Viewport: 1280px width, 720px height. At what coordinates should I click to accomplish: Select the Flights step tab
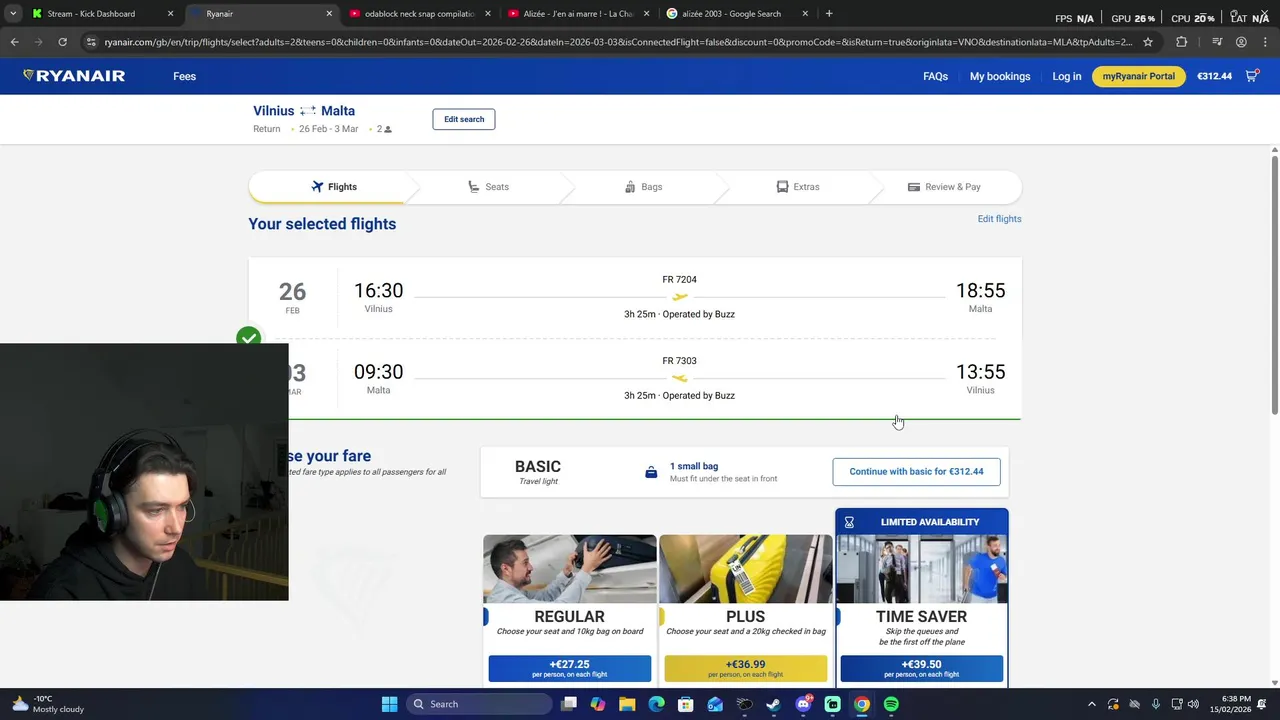[334, 187]
